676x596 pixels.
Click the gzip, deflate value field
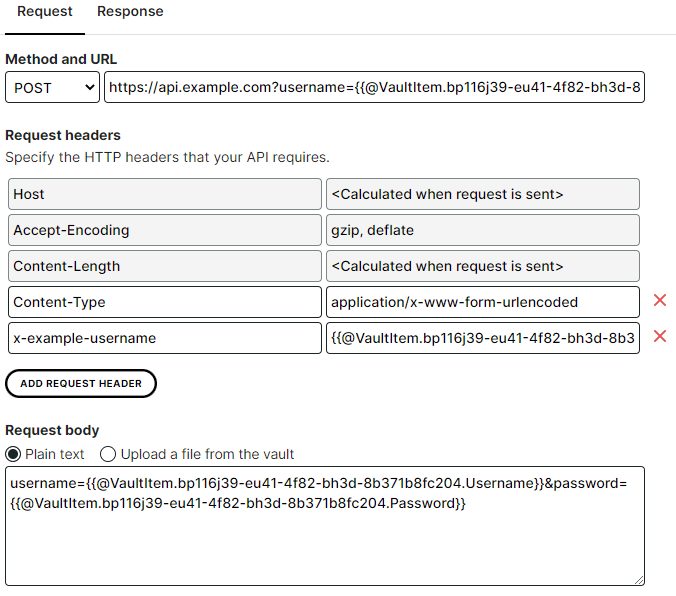483,230
